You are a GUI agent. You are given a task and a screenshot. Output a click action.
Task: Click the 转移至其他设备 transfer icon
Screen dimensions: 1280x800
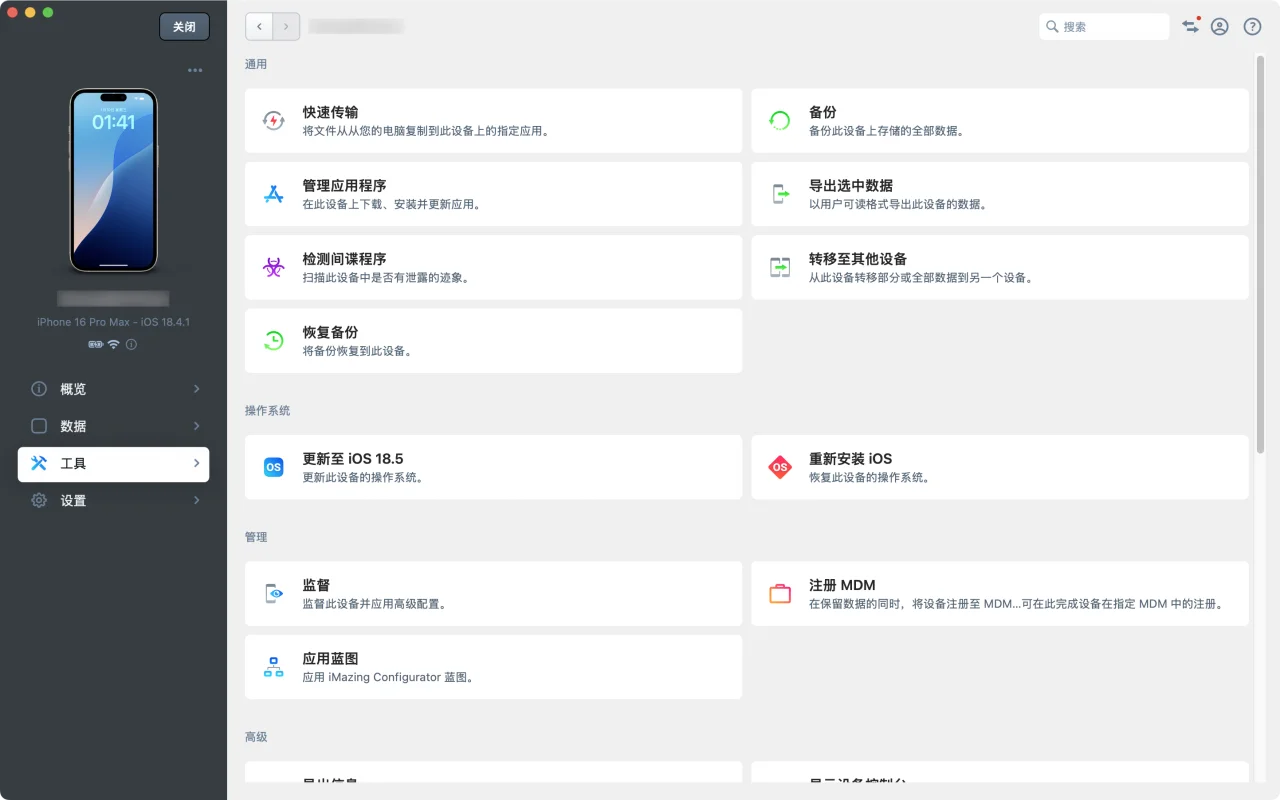(780, 267)
